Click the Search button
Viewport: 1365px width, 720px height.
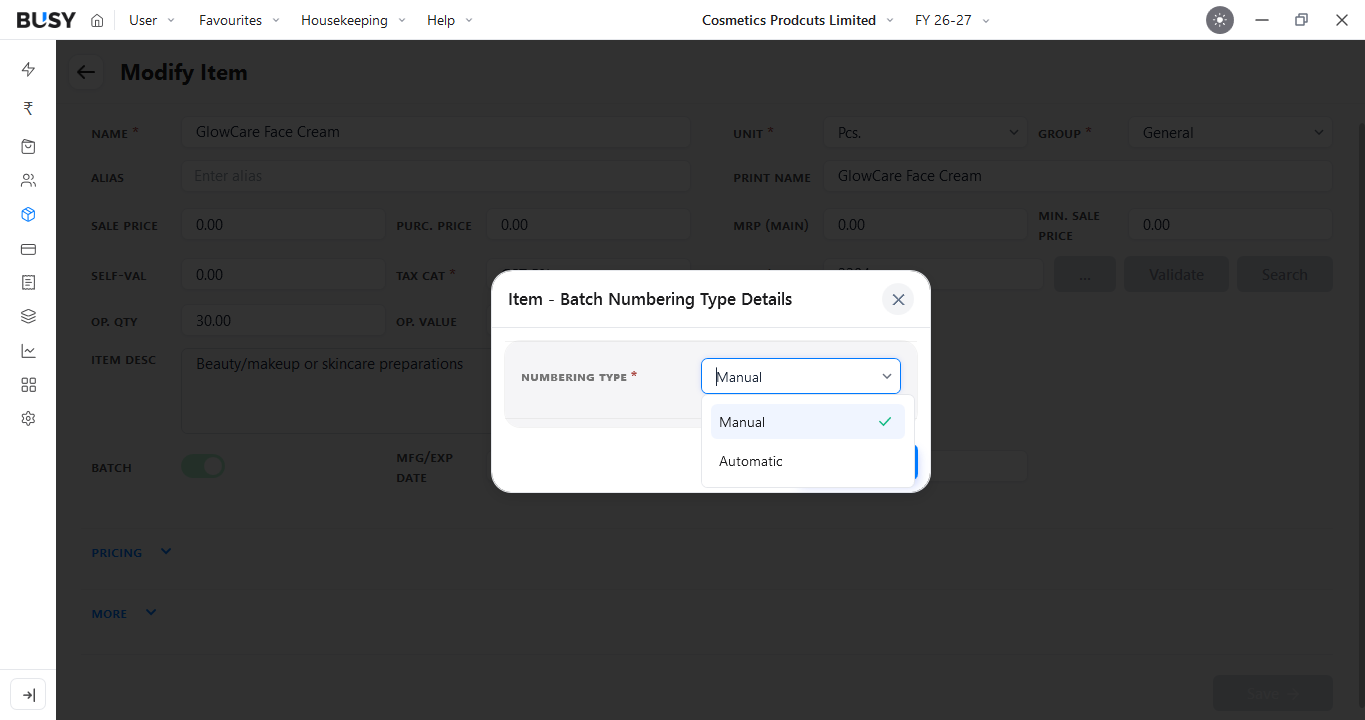coord(1285,274)
